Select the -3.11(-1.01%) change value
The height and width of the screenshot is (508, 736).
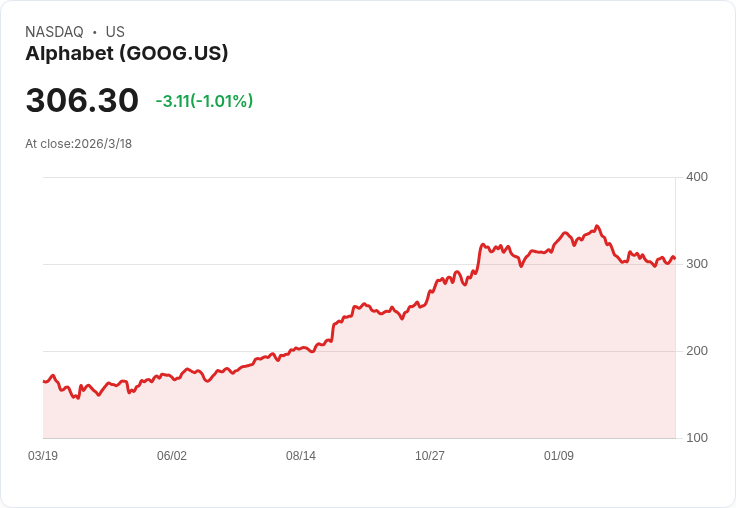204,101
